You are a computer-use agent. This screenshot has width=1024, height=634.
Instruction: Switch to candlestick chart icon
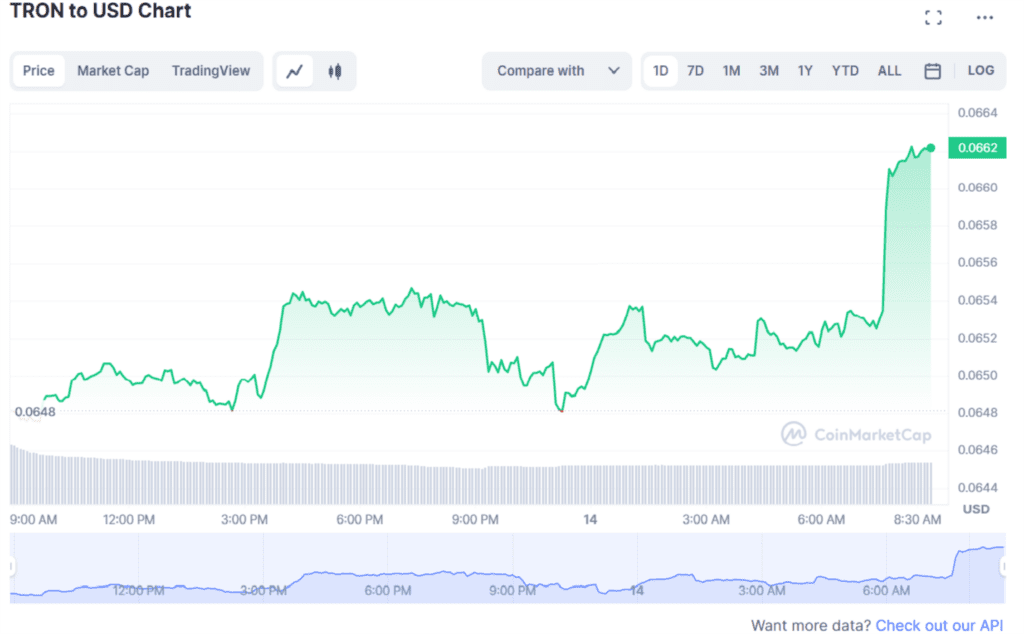pos(335,71)
